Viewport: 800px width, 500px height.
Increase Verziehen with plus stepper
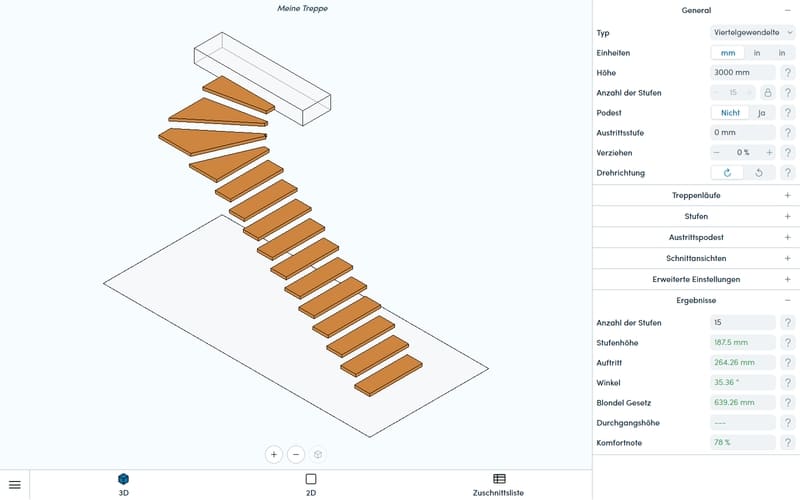click(769, 153)
